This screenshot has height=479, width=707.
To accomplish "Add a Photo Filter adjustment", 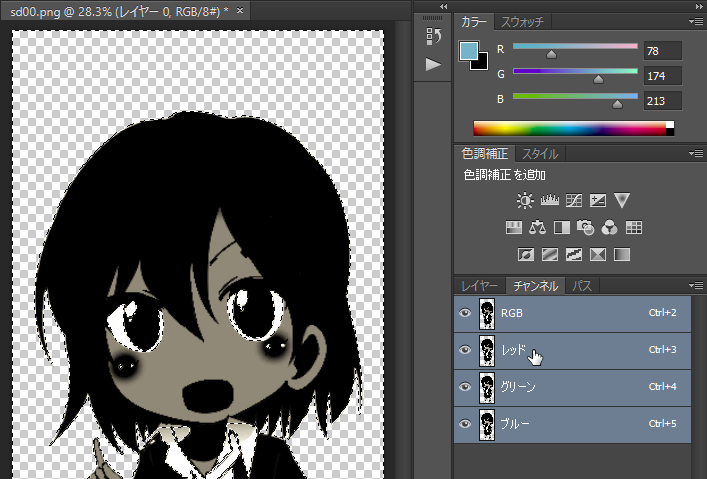I will click(586, 227).
